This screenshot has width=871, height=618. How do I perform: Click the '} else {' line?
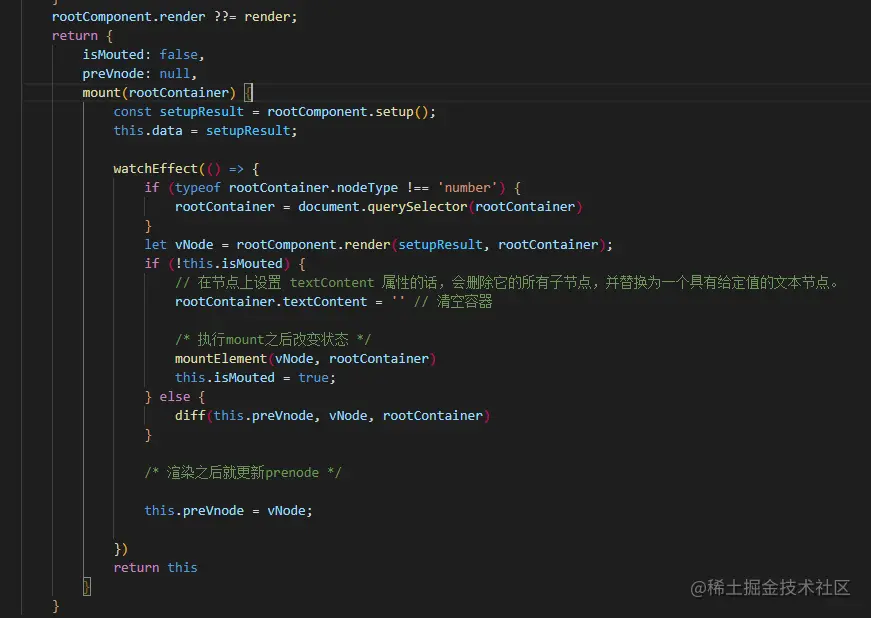[174, 396]
